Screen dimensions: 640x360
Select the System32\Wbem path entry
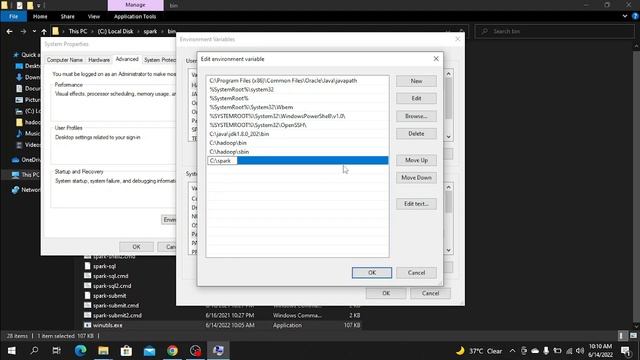point(298,107)
